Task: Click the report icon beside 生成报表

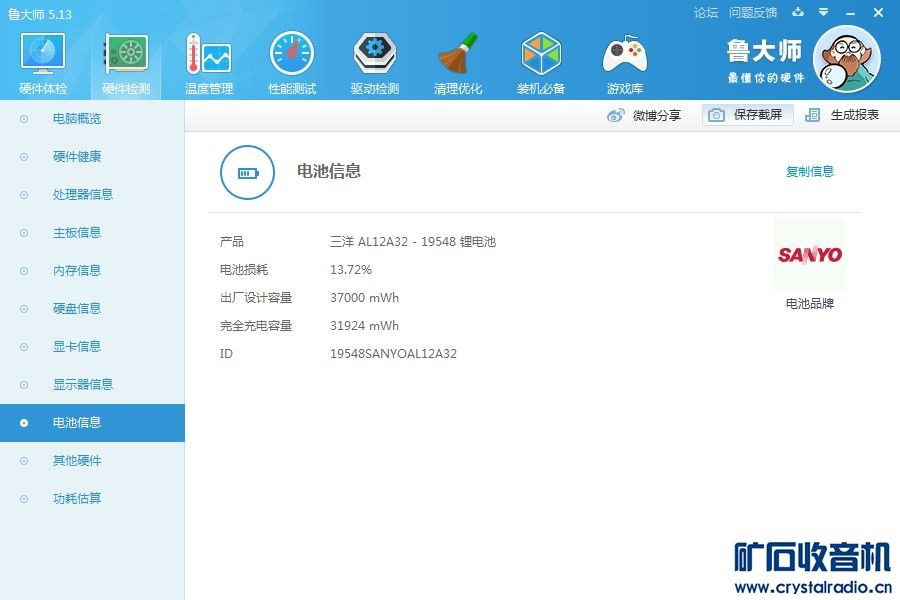Action: 812,115
